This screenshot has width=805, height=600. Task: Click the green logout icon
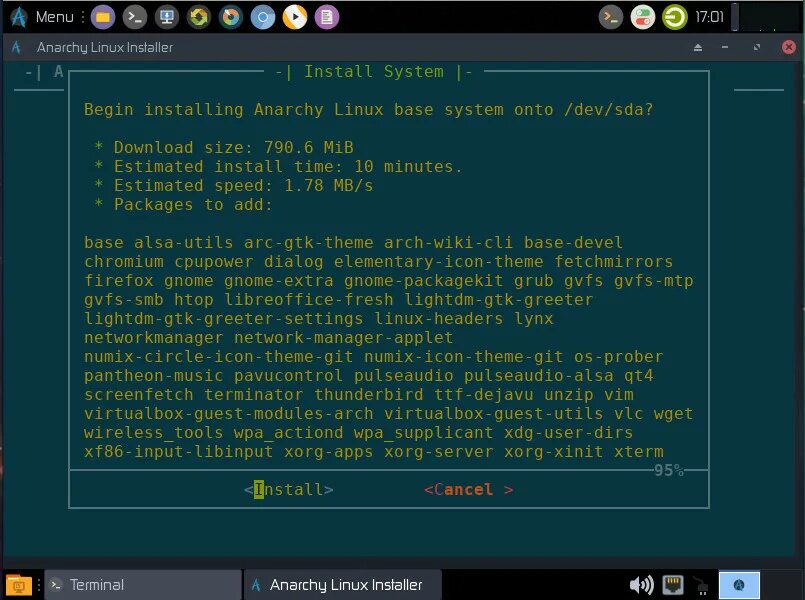point(675,17)
